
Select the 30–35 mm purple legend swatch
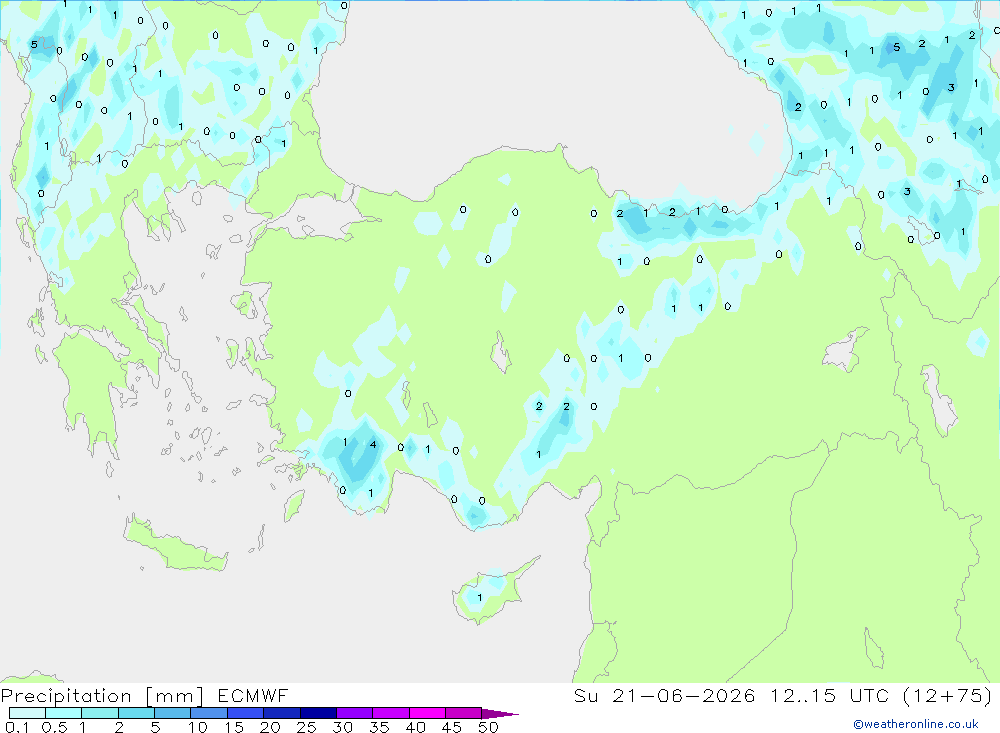tap(355, 713)
